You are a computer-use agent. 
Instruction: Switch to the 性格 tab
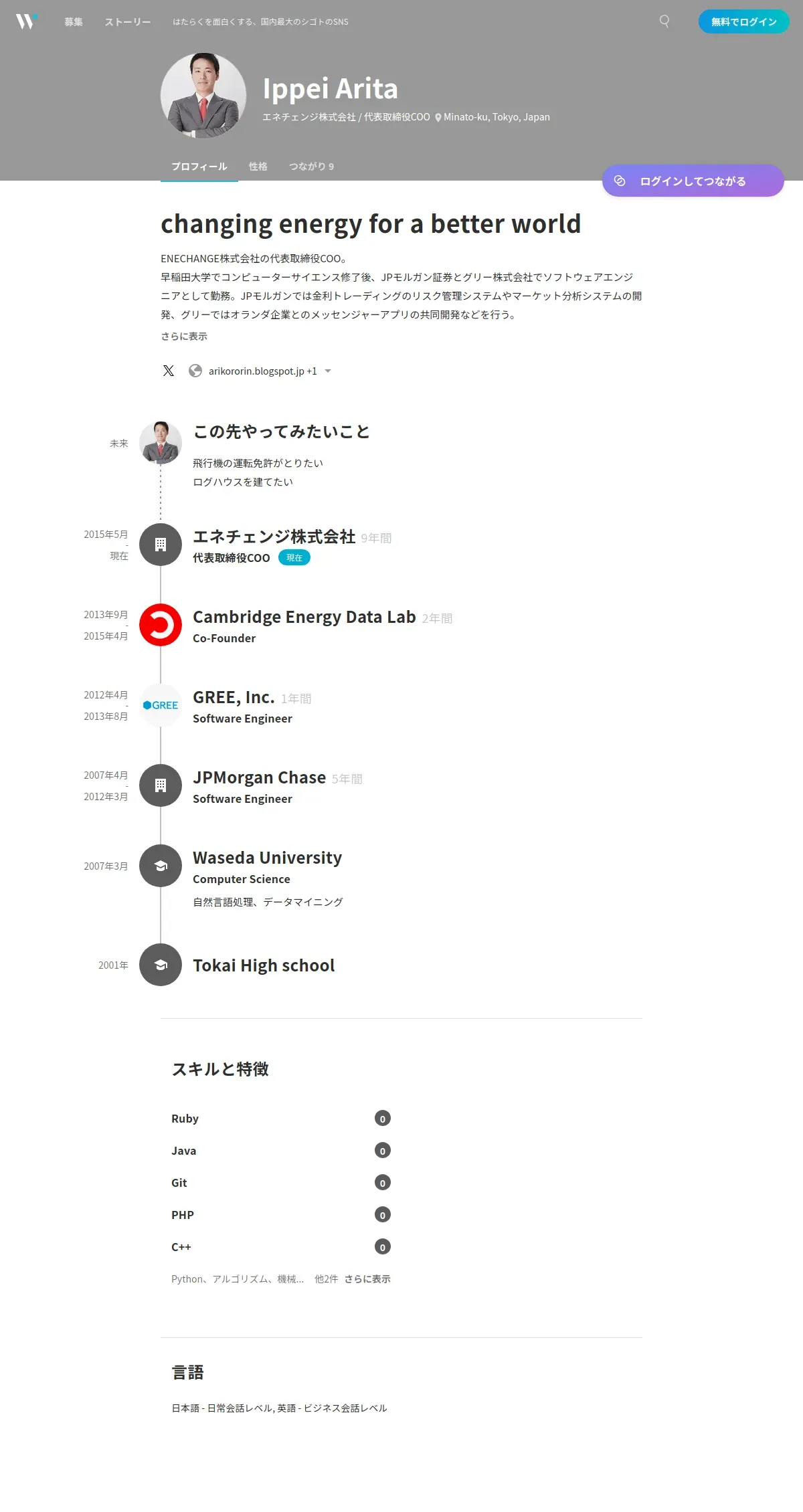[x=258, y=167]
